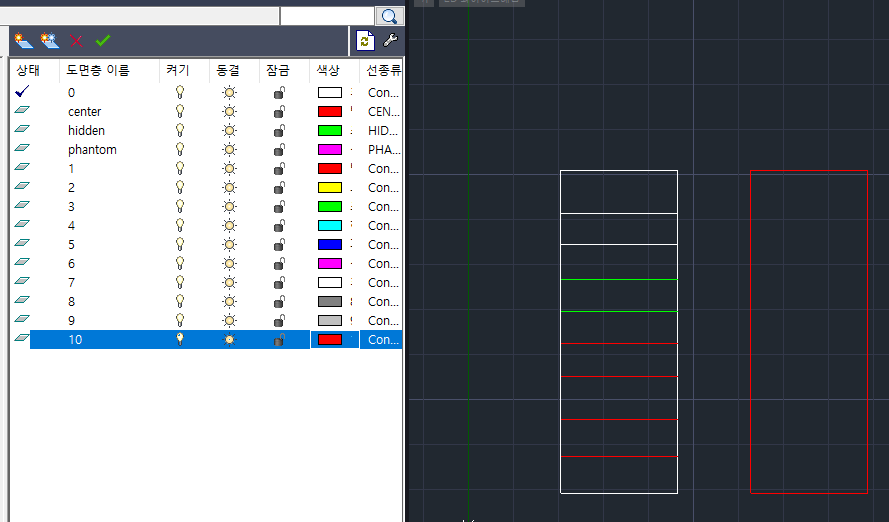Click New Layer Frozen in Viewports icon
The width and height of the screenshot is (889, 522).
click(49, 41)
